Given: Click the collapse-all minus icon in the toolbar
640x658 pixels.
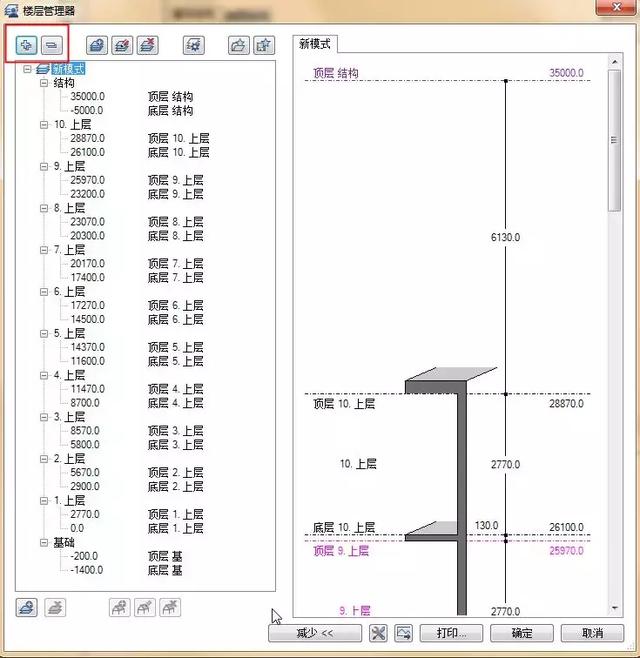Looking at the screenshot, I should pyautogui.click(x=52, y=45).
